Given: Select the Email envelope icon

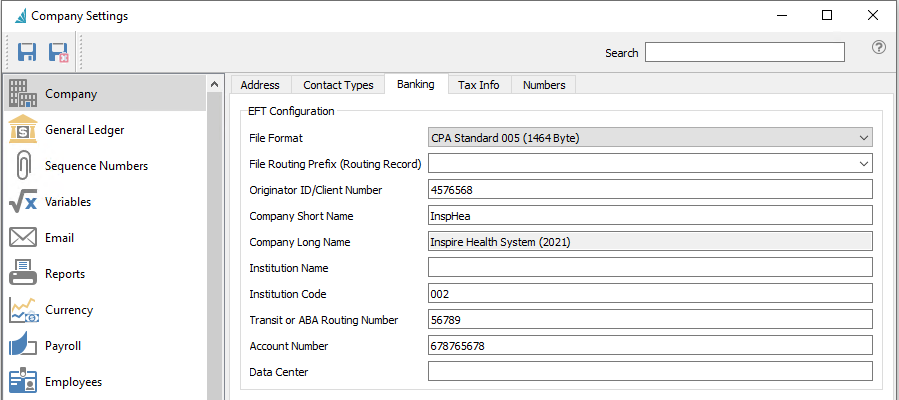Looking at the screenshot, I should tap(23, 238).
